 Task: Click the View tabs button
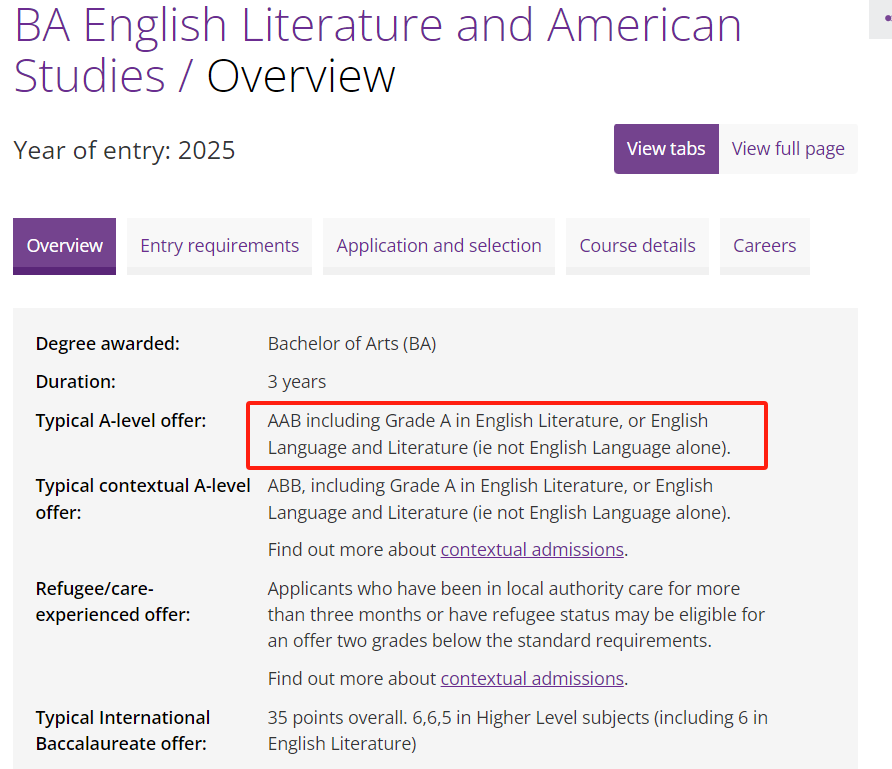pyautogui.click(x=666, y=149)
